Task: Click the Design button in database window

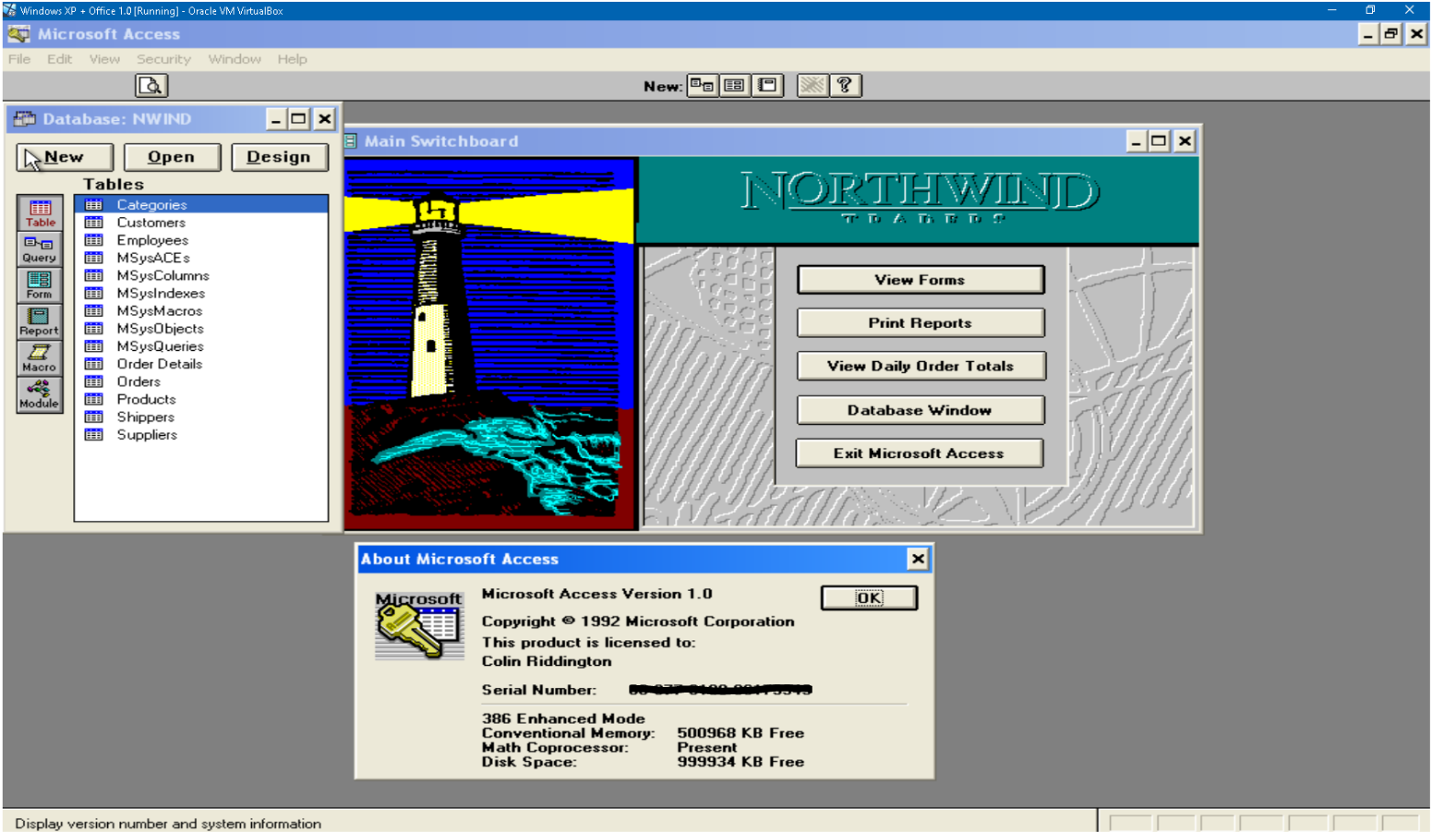Action: [x=278, y=158]
